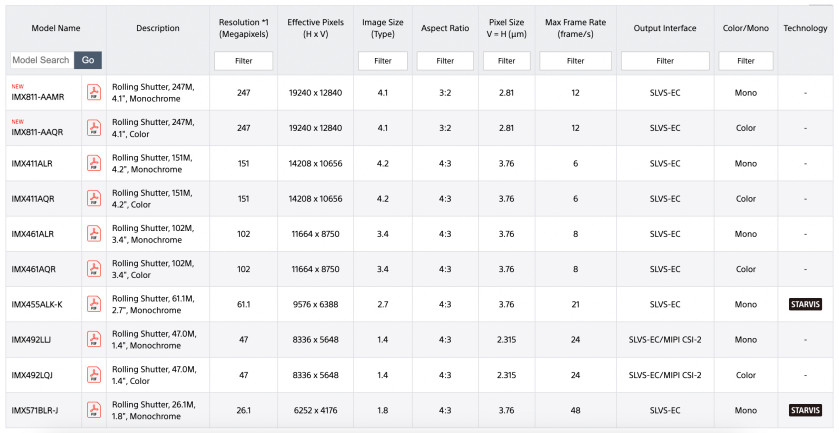
Task: Open PDF datasheet for IMX411AQR
Action: point(94,199)
